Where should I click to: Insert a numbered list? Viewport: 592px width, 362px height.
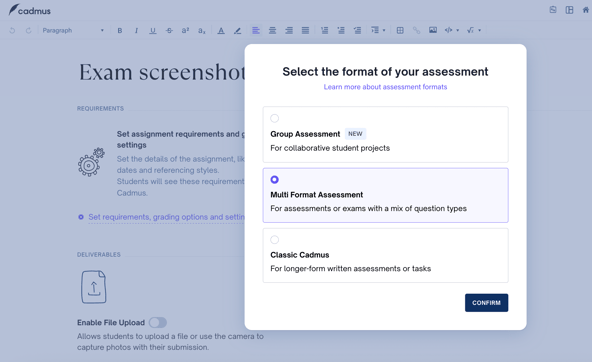point(324,30)
